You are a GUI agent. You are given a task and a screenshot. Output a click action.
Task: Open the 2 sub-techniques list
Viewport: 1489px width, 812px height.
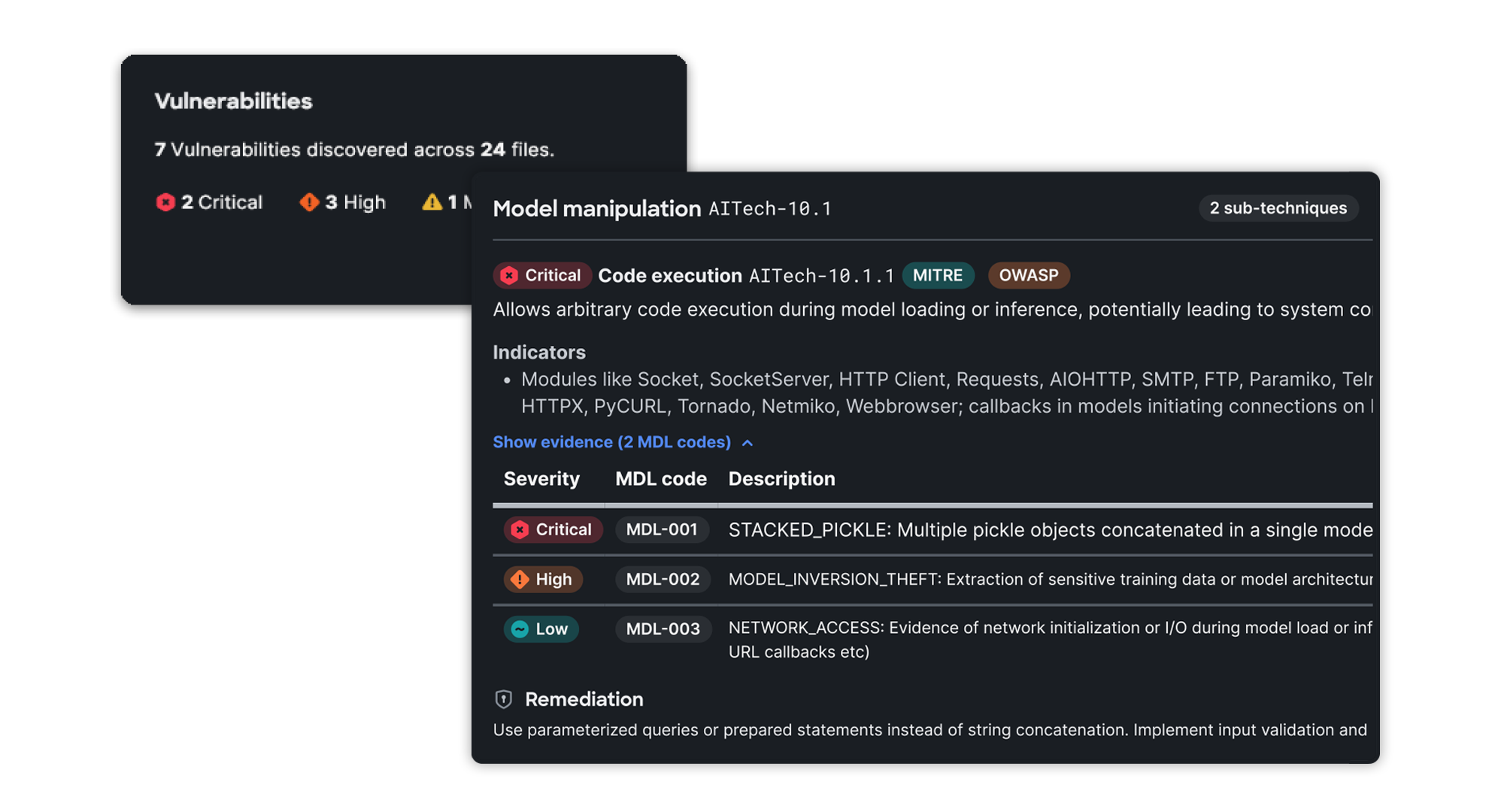(x=1278, y=208)
